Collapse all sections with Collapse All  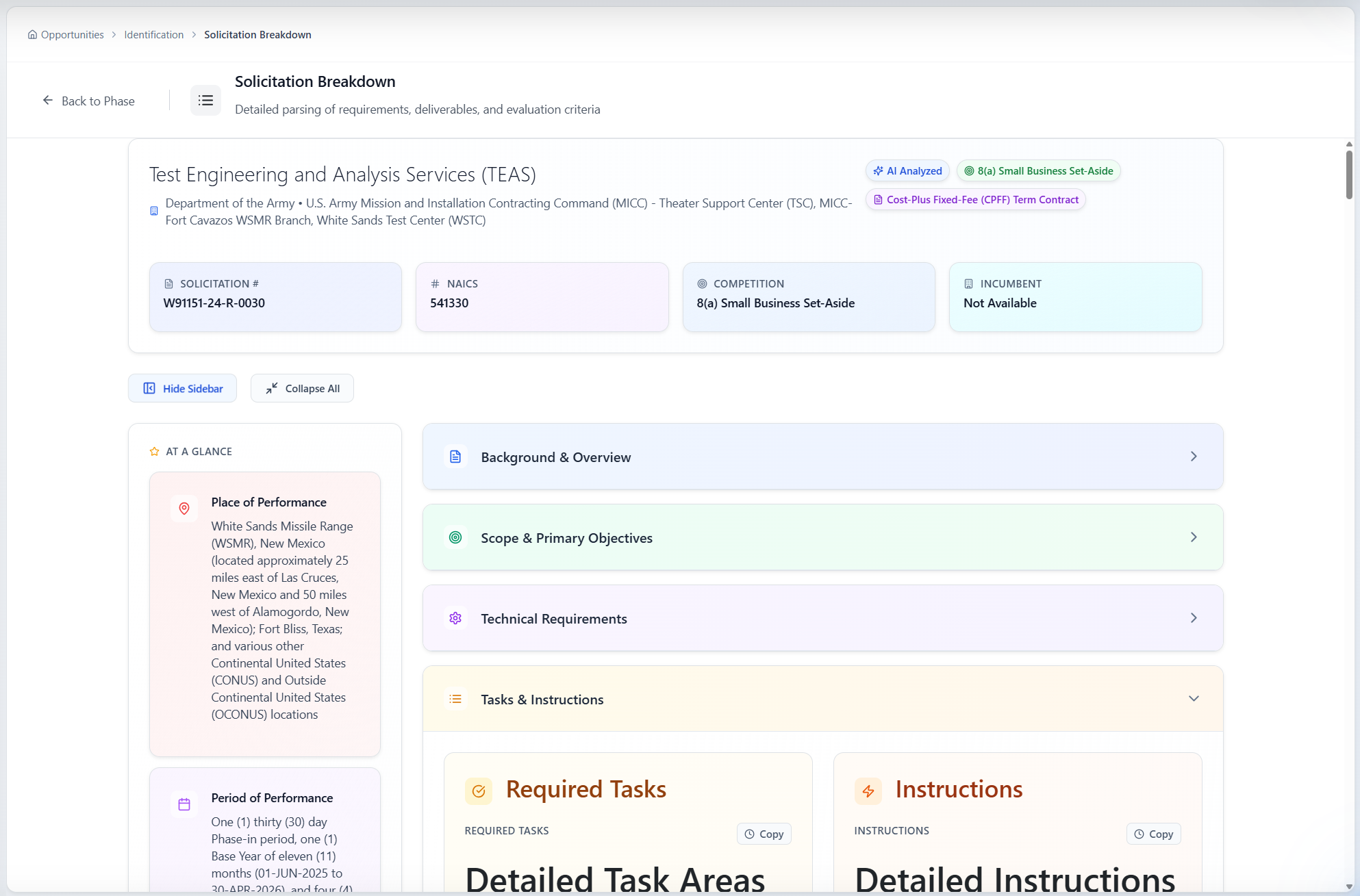click(302, 388)
